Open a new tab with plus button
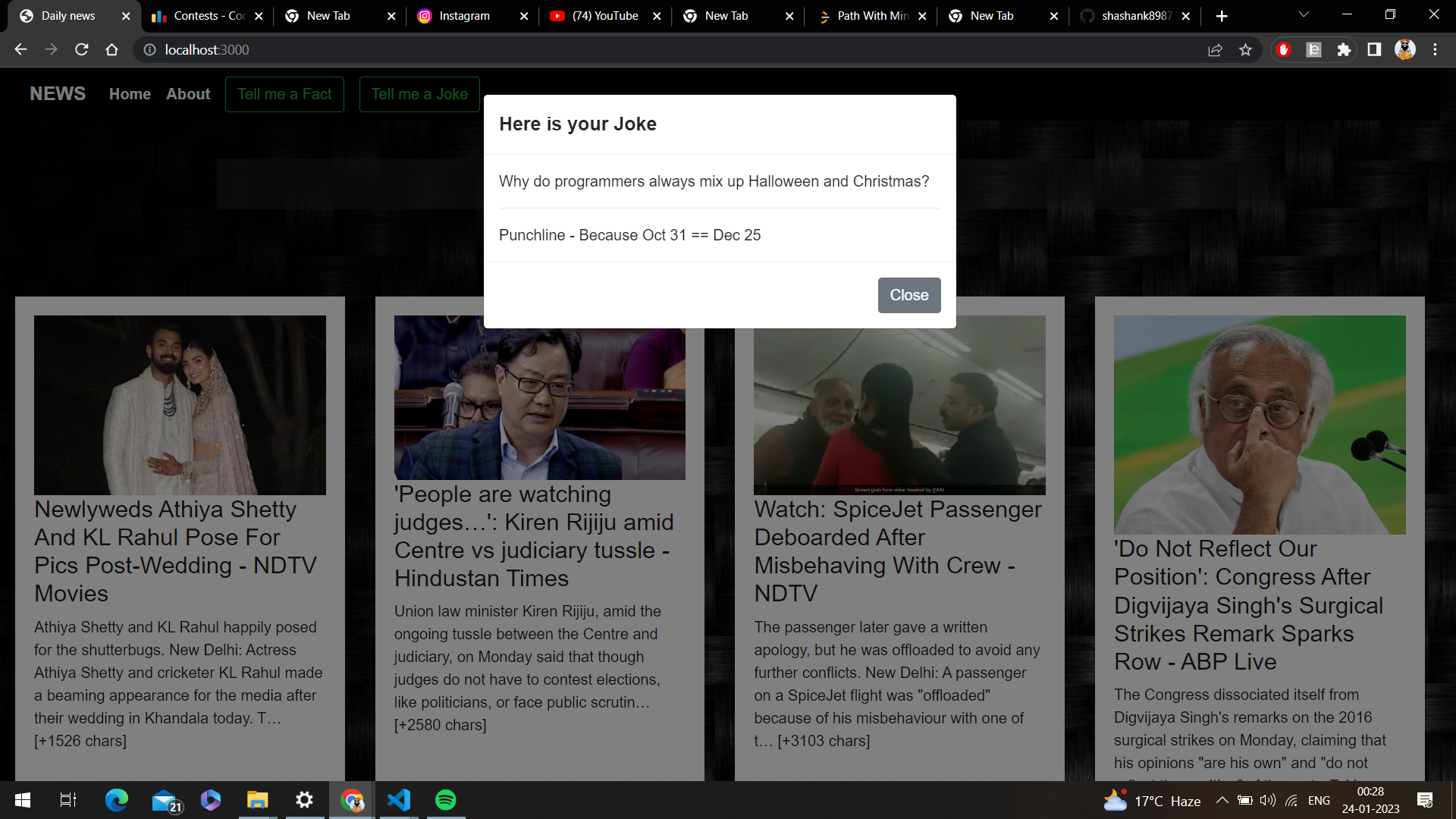The height and width of the screenshot is (819, 1456). click(1222, 16)
